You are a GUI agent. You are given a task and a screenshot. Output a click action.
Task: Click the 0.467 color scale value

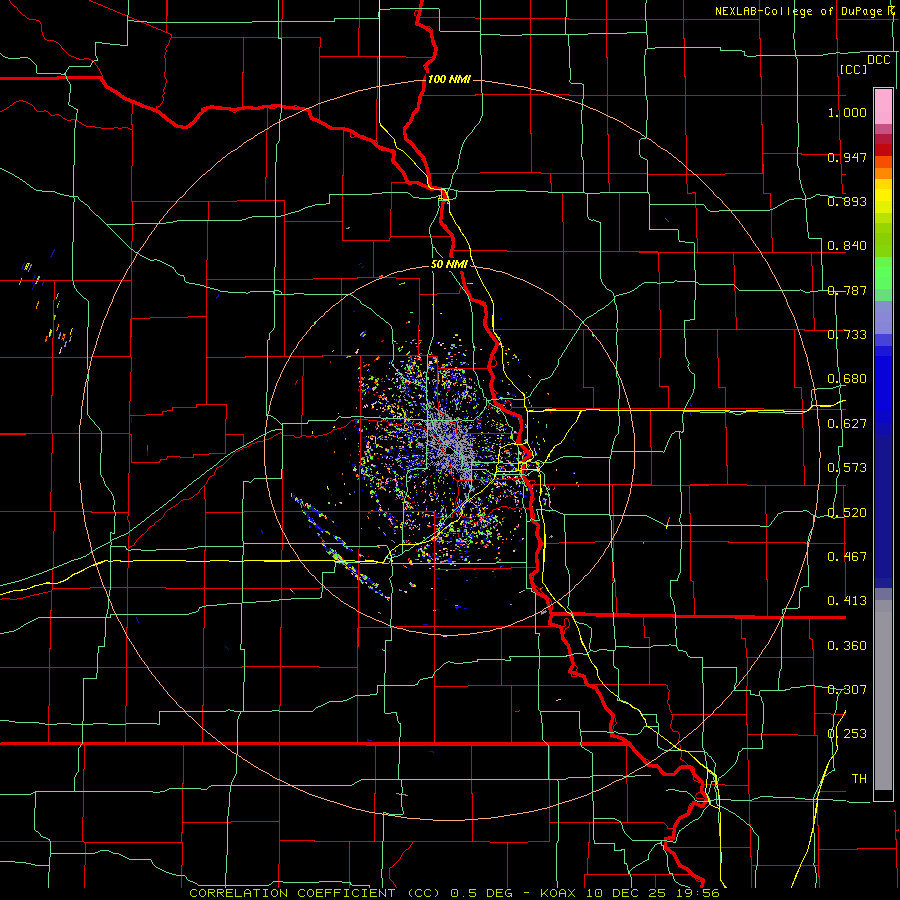click(x=847, y=557)
